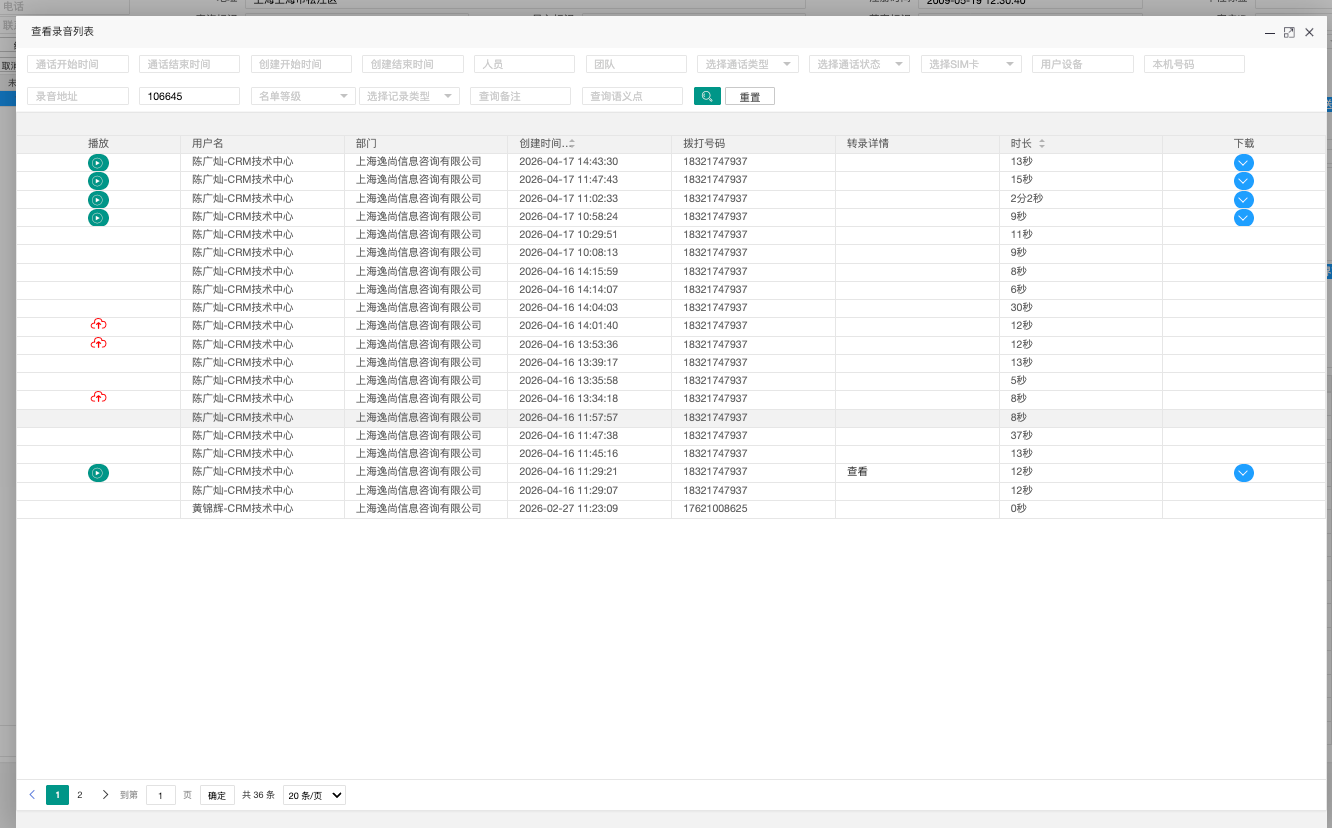Change the 20 条/页 page size selector
Image resolution: width=1332 pixels, height=828 pixels.
[314, 795]
